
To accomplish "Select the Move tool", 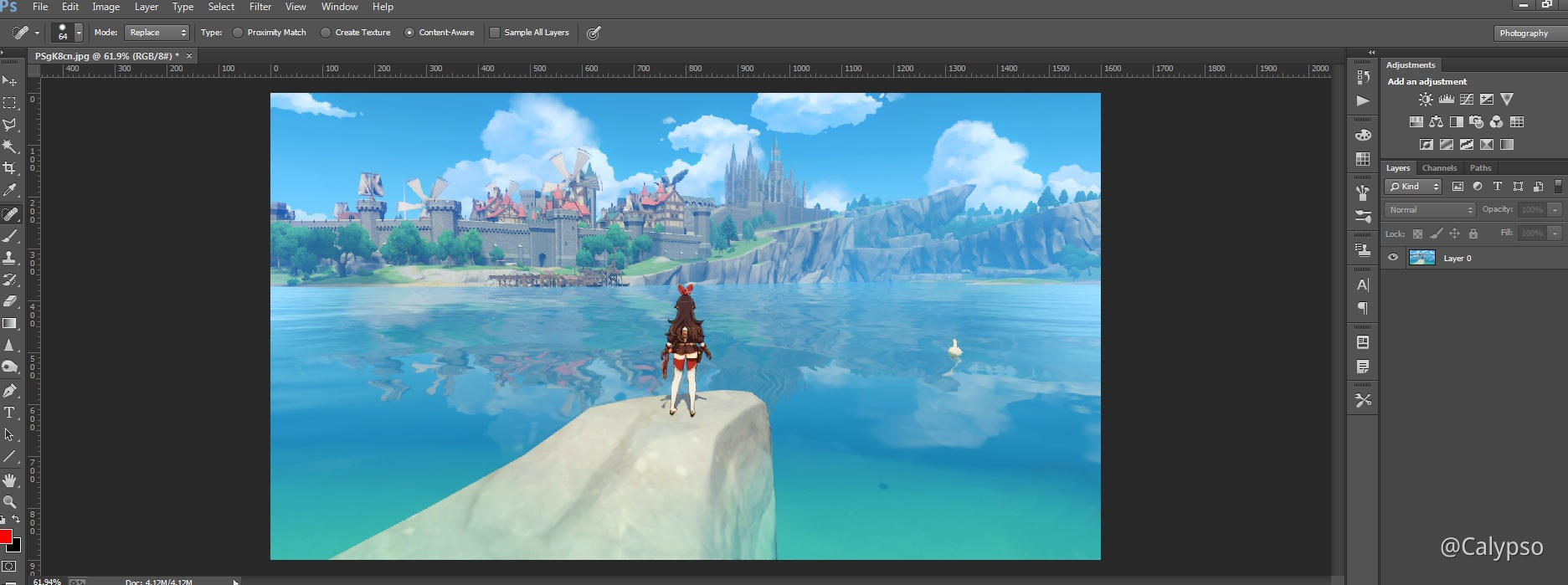I will [x=9, y=80].
